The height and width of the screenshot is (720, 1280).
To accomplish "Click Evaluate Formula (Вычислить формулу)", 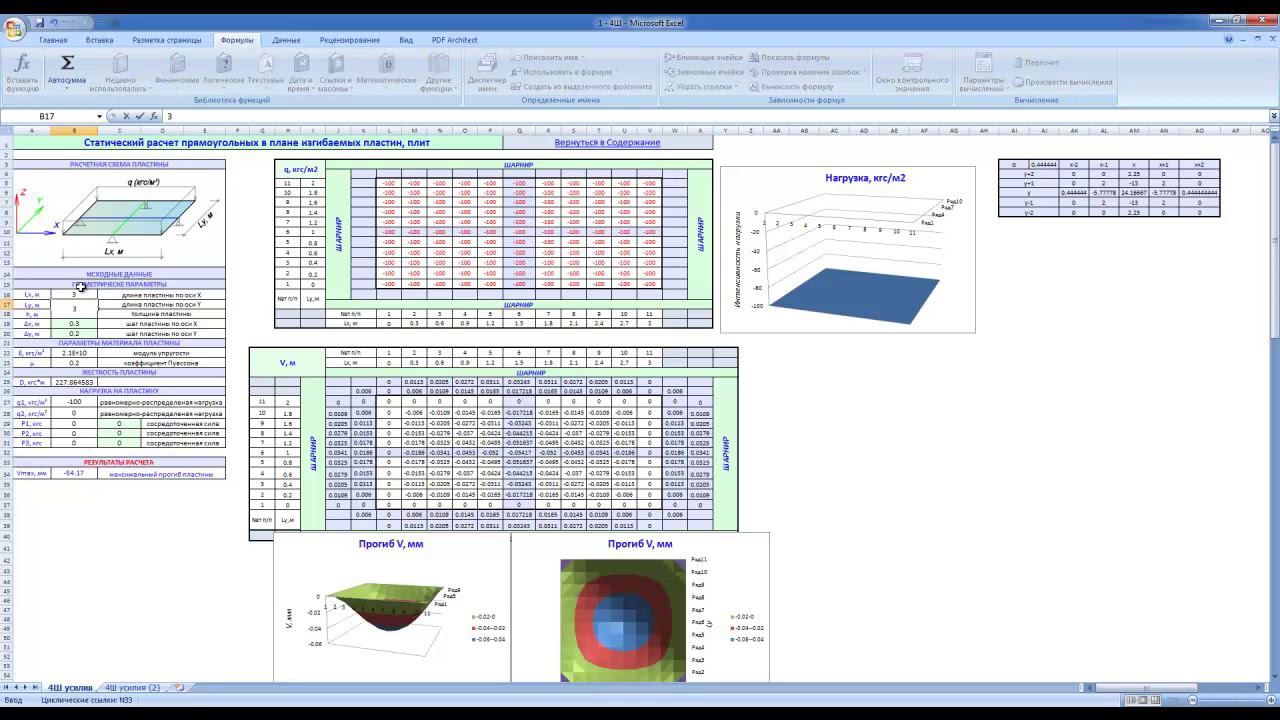I will [x=792, y=87].
